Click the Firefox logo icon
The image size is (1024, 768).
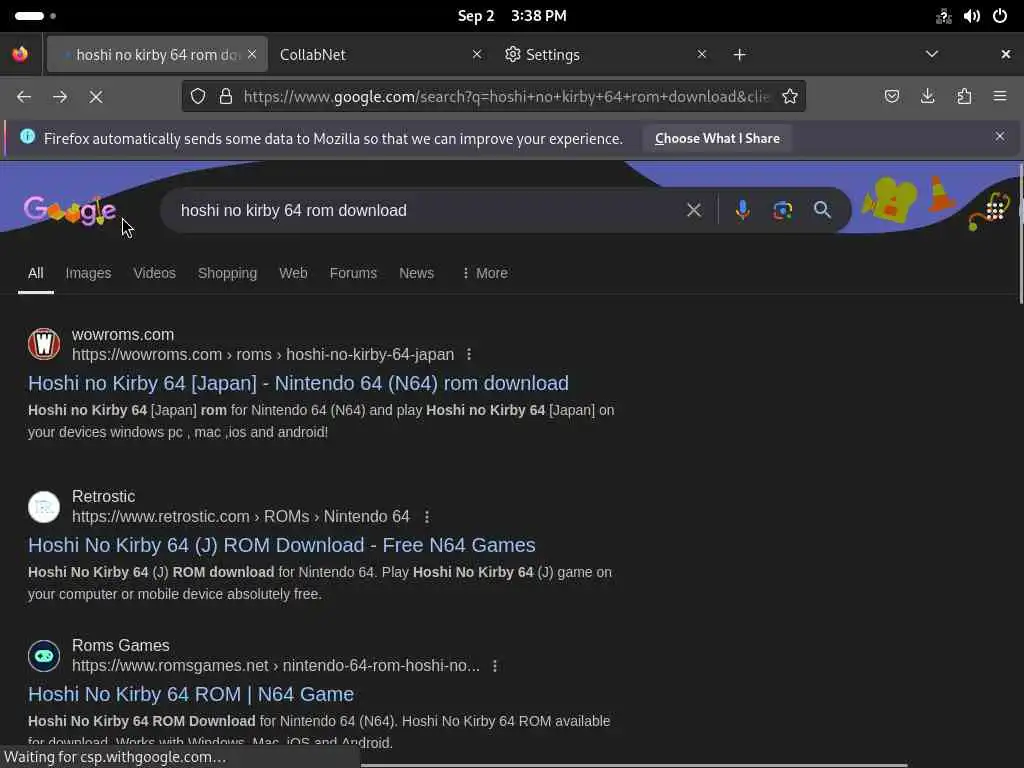pyautogui.click(x=20, y=54)
